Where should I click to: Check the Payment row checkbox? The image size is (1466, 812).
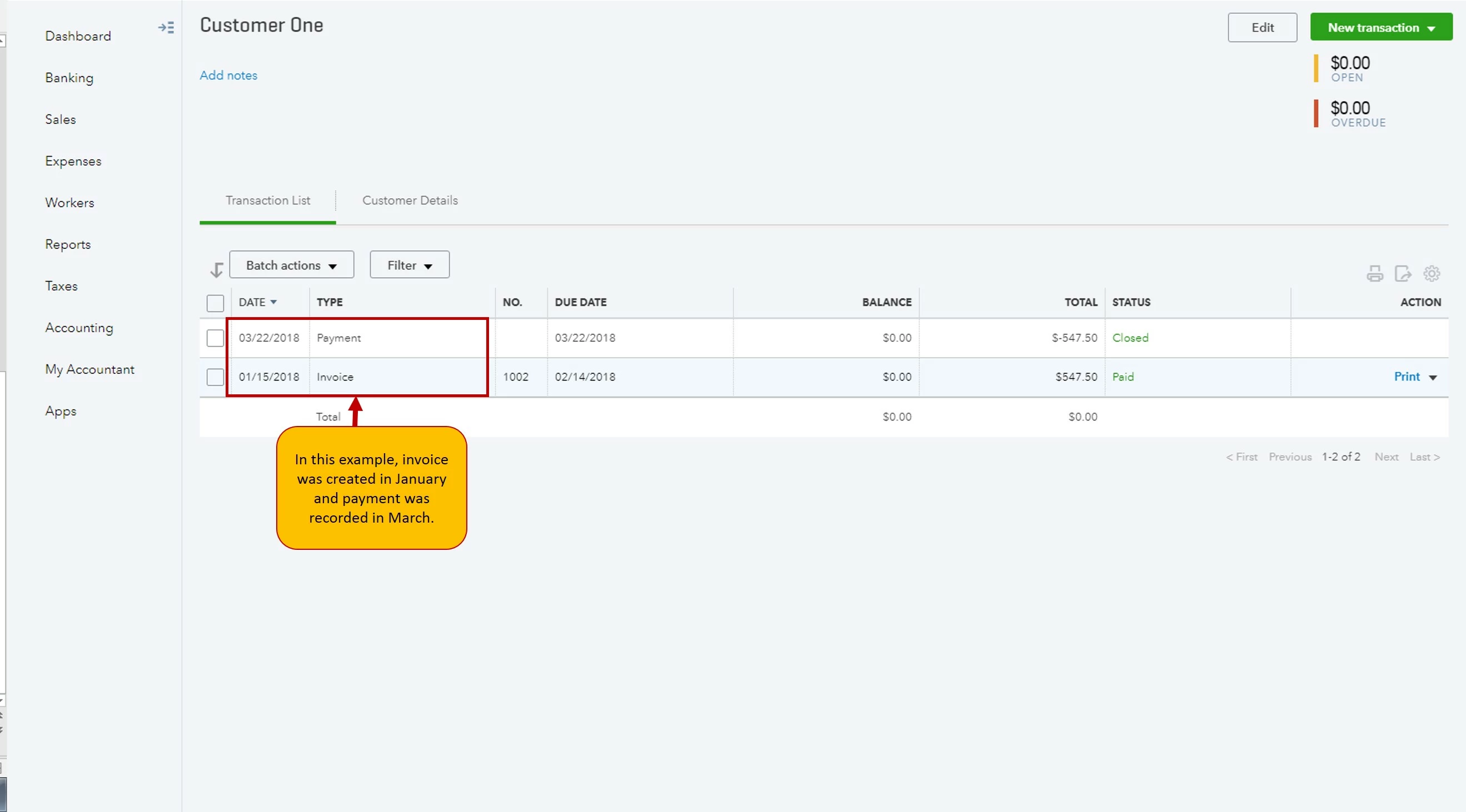(x=215, y=338)
